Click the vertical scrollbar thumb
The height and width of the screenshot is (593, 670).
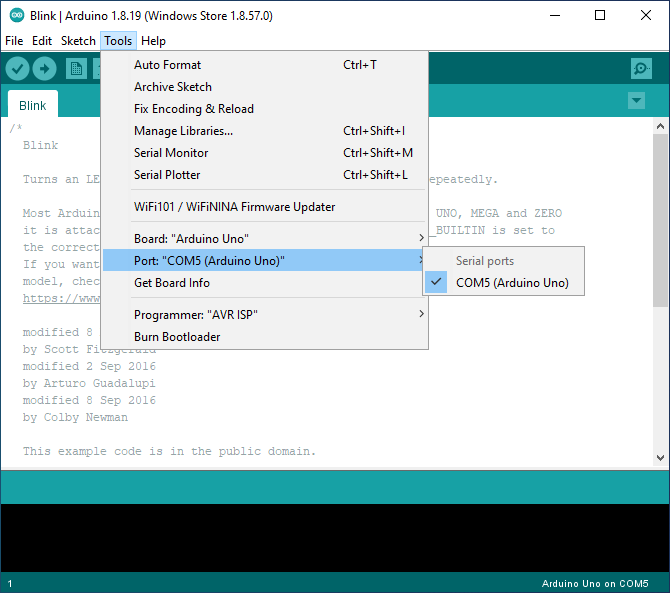tap(660, 220)
